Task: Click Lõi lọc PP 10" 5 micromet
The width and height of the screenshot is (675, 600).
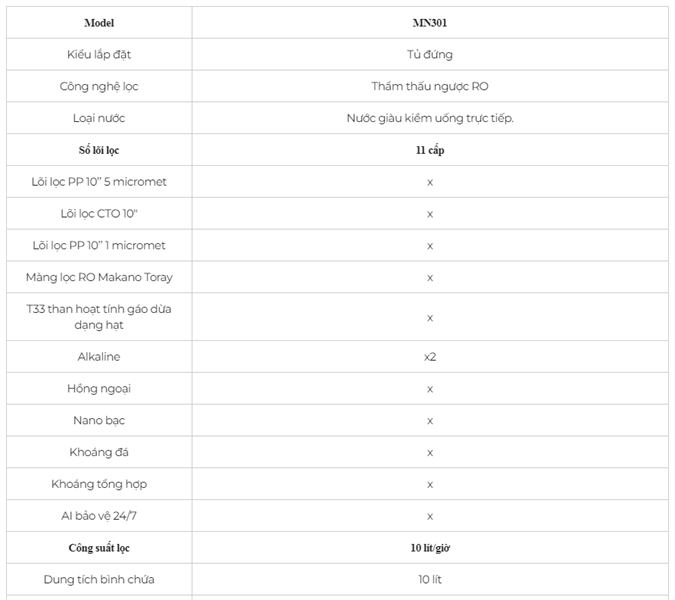Action: tap(99, 182)
